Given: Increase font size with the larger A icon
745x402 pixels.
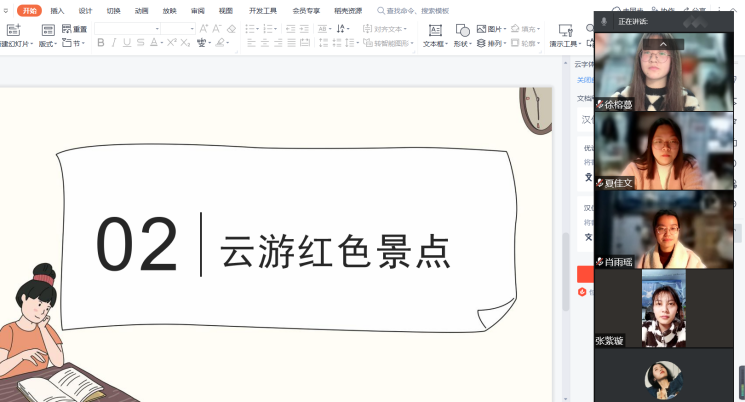Looking at the screenshot, I should 204,29.
